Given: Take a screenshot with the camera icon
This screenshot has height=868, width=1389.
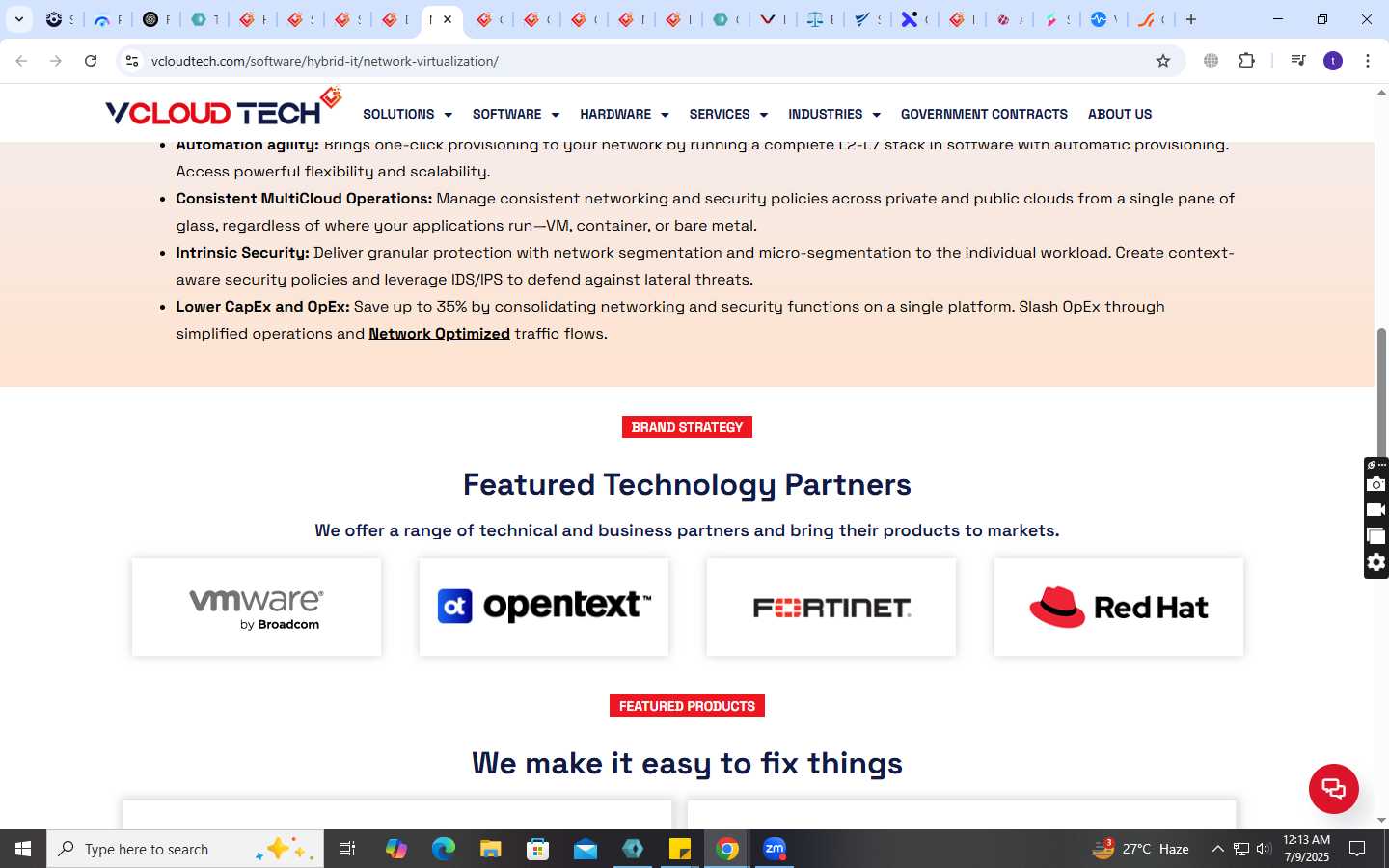Looking at the screenshot, I should [1376, 484].
